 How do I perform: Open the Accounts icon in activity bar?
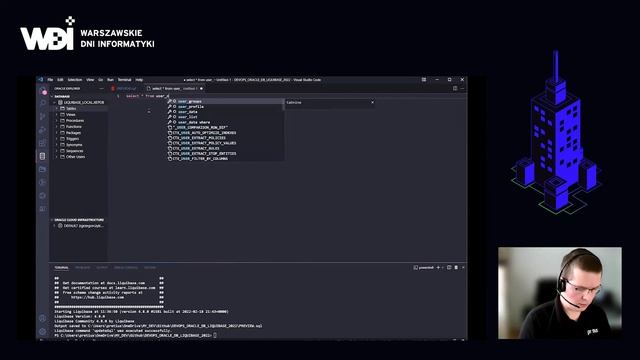[x=43, y=318]
